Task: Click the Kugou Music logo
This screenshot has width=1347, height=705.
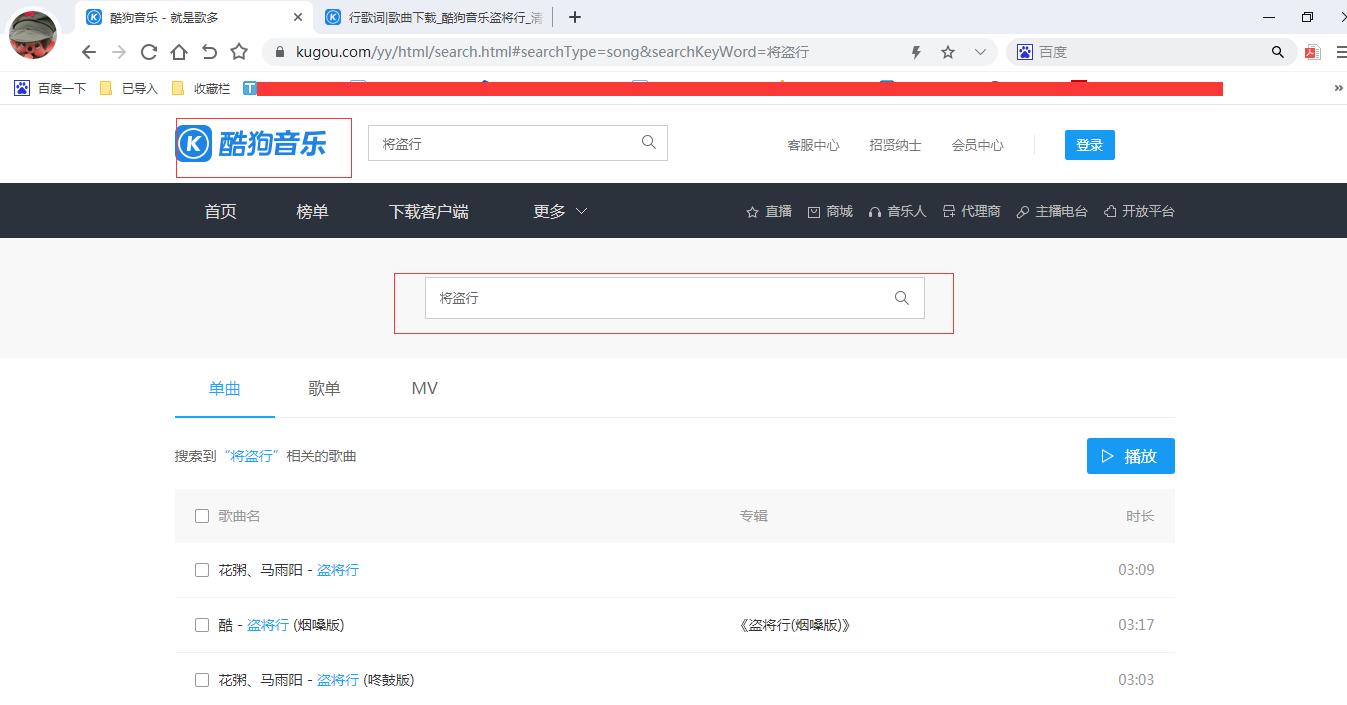Action: click(x=262, y=144)
